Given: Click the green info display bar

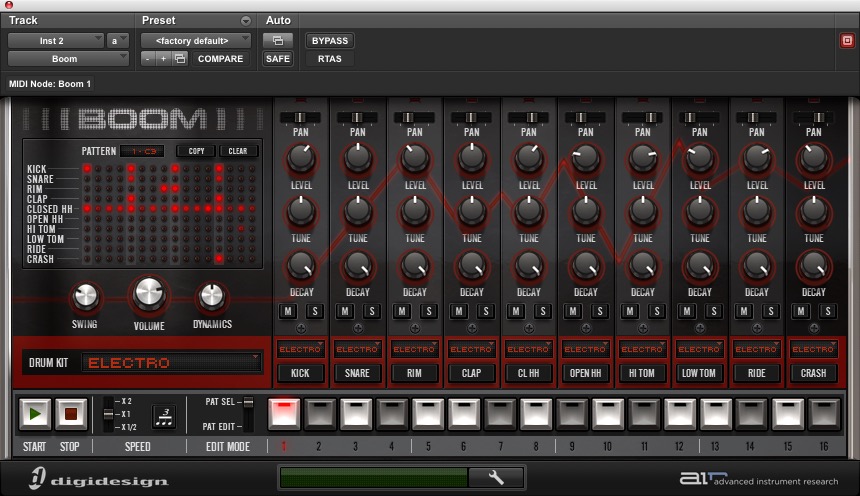Looking at the screenshot, I should [374, 477].
